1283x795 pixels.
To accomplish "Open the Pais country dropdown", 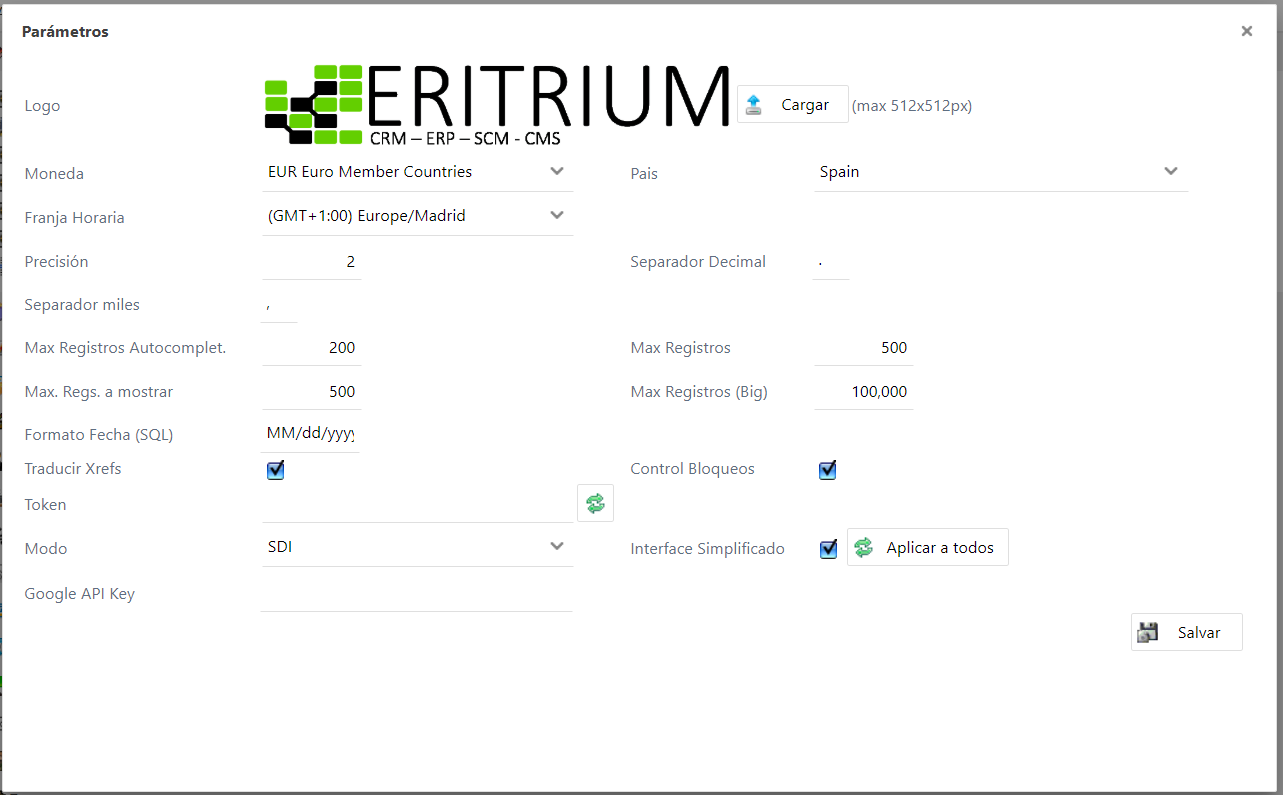I will tap(1001, 172).
